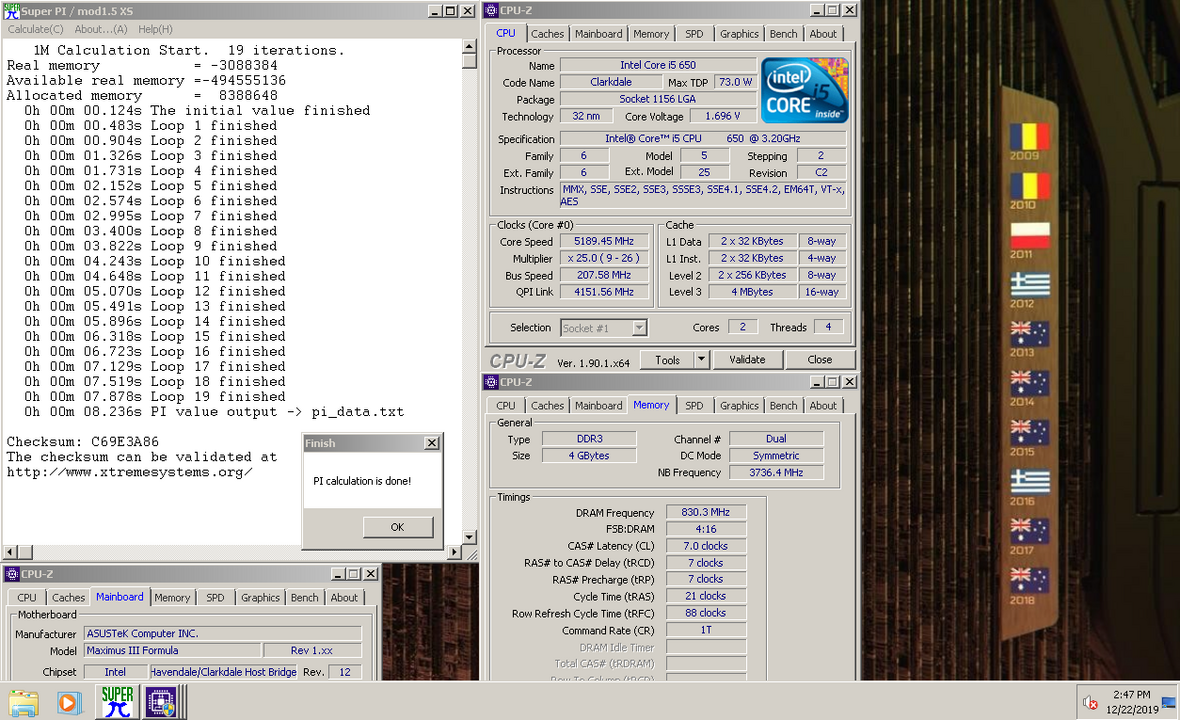Open SPD tab in the CPU-Z Processor window
1180x720 pixels.
(694, 34)
